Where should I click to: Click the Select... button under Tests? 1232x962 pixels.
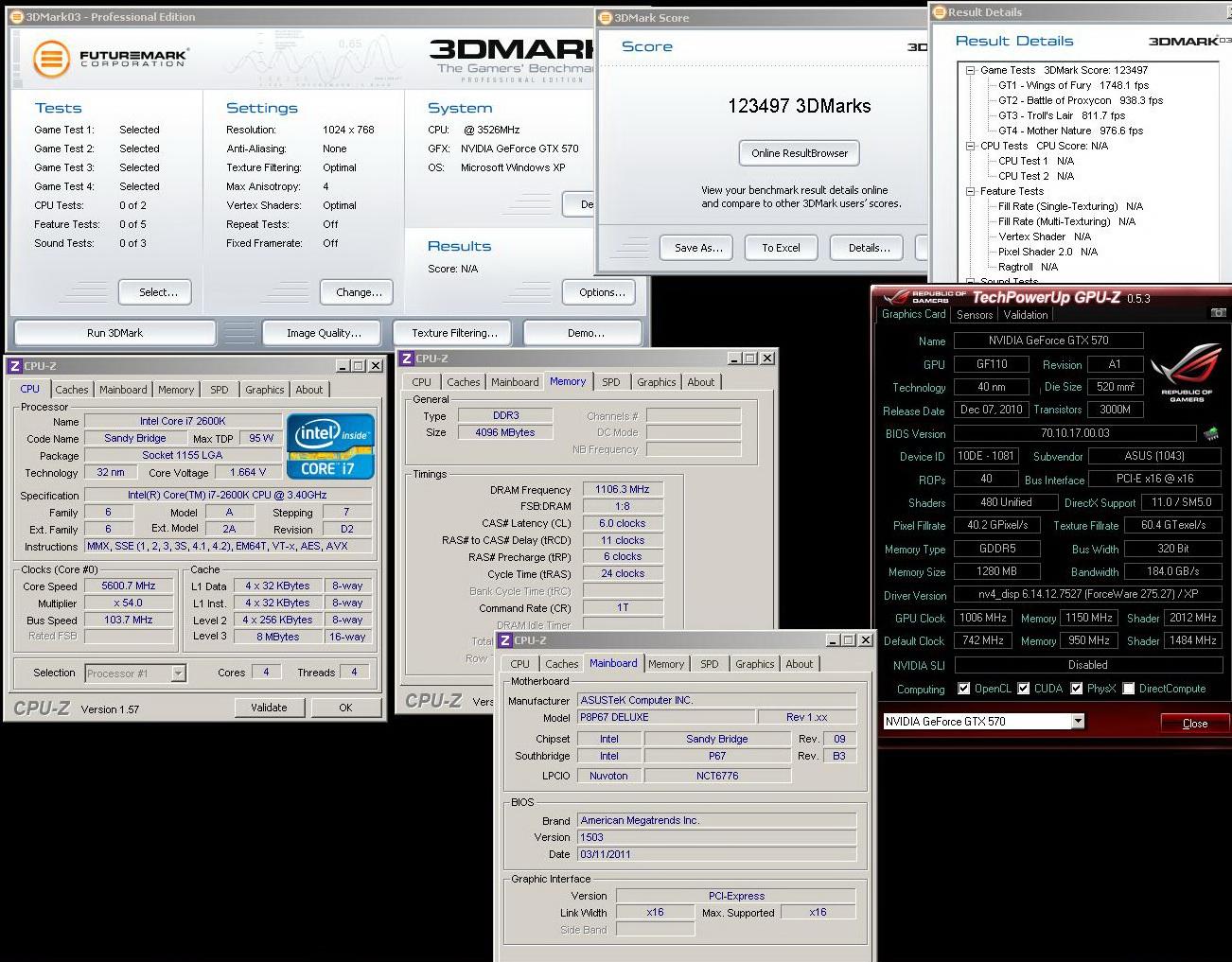pos(155,292)
